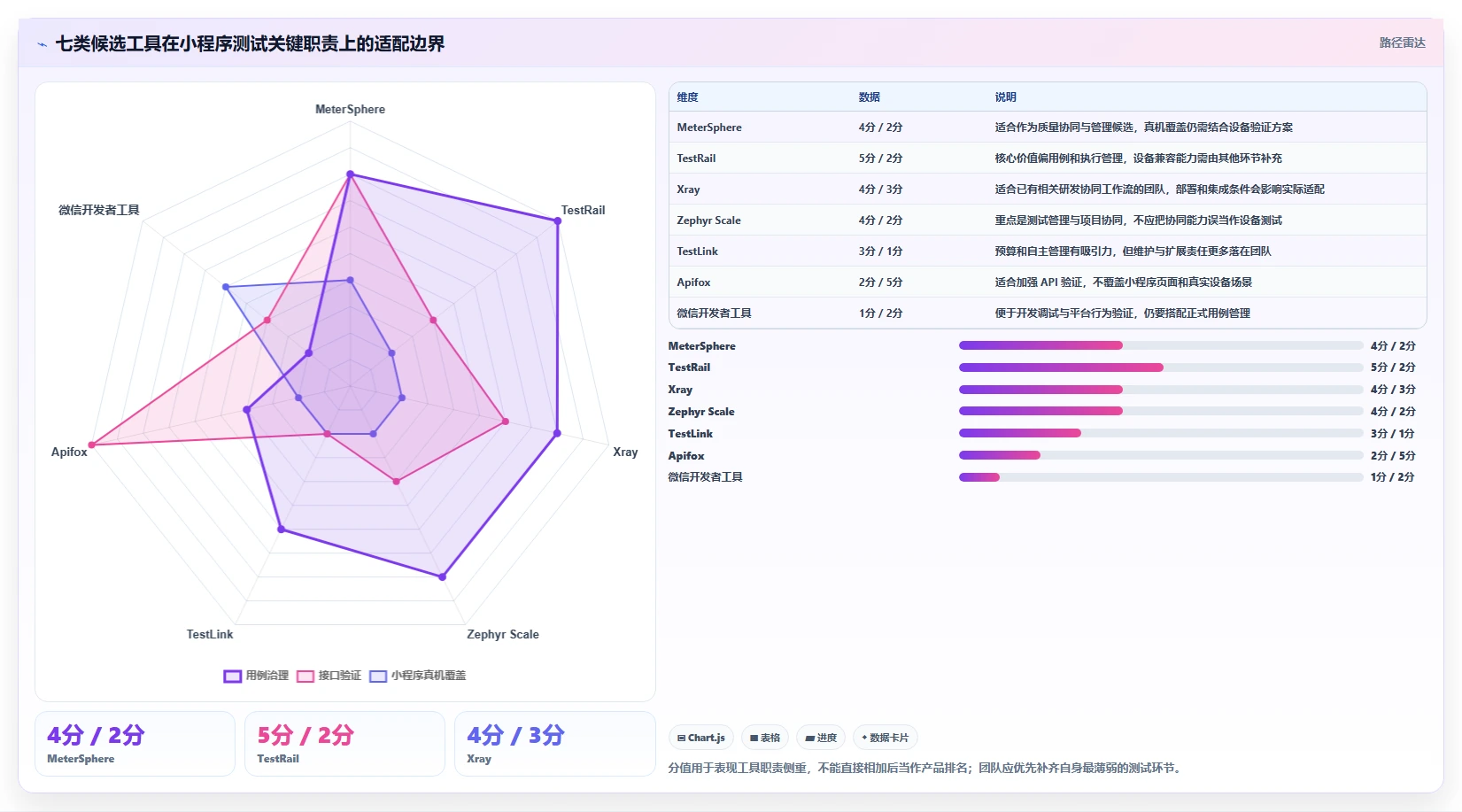
Task: Click the 2分 / 5分 cell in the table
Action: tap(880, 282)
